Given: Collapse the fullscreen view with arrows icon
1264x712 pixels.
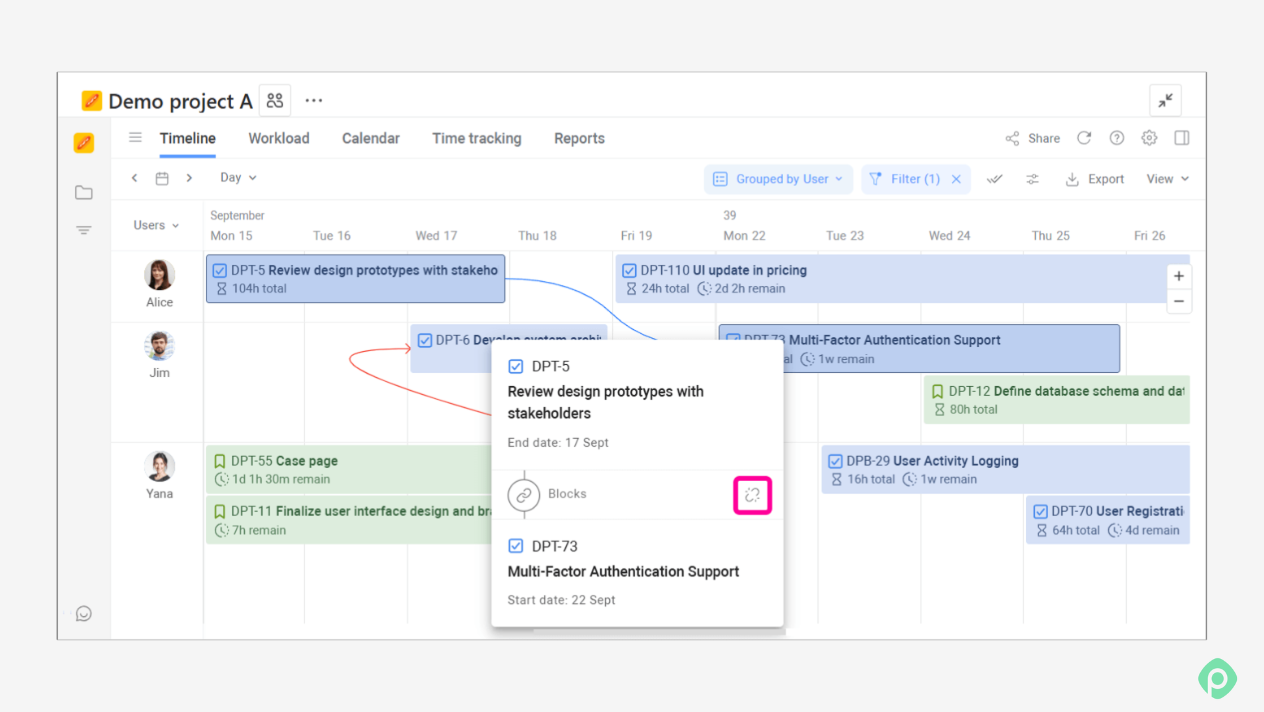Looking at the screenshot, I should pyautogui.click(x=1166, y=100).
